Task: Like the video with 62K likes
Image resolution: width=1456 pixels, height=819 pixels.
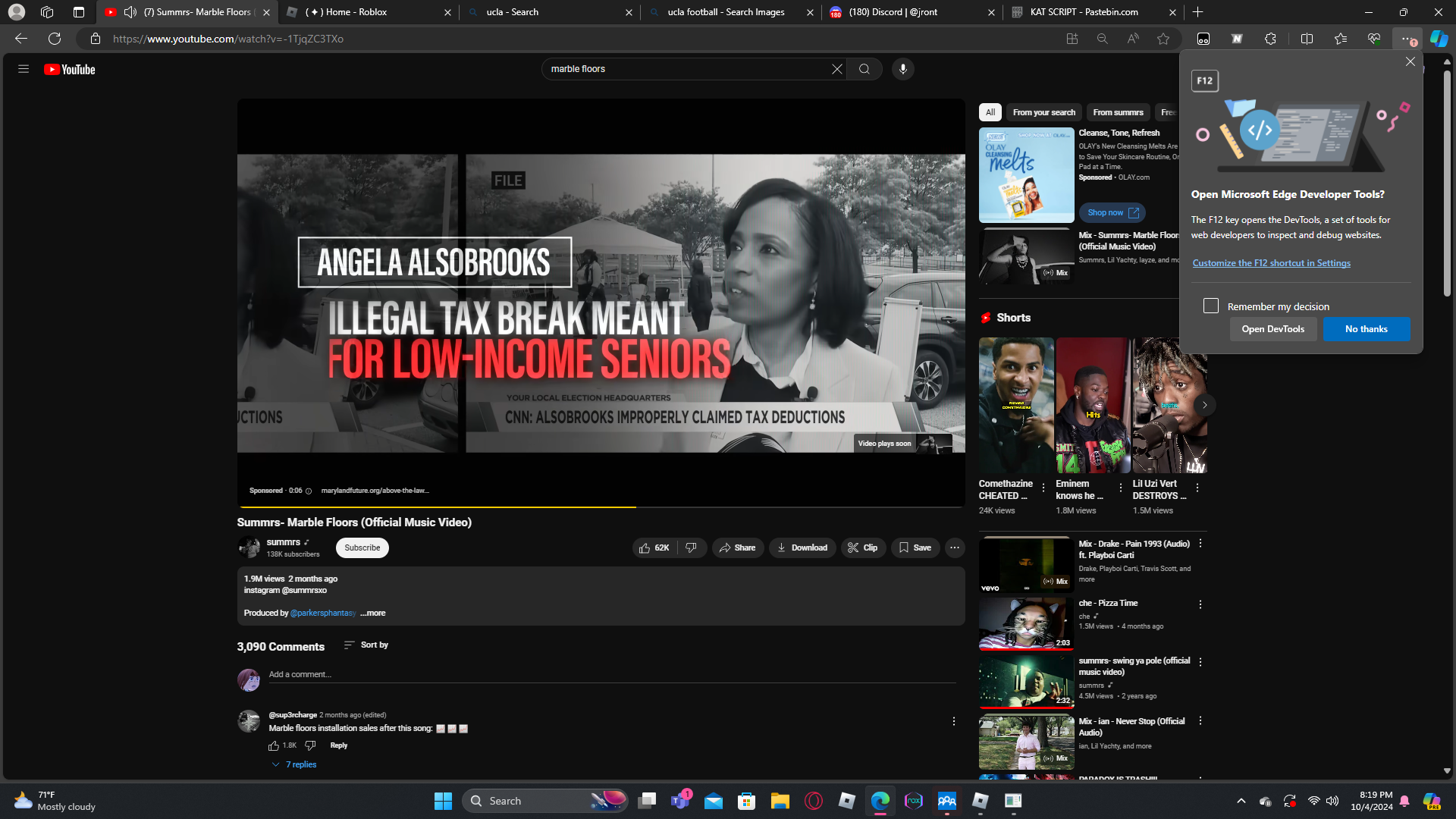Action: [x=654, y=548]
